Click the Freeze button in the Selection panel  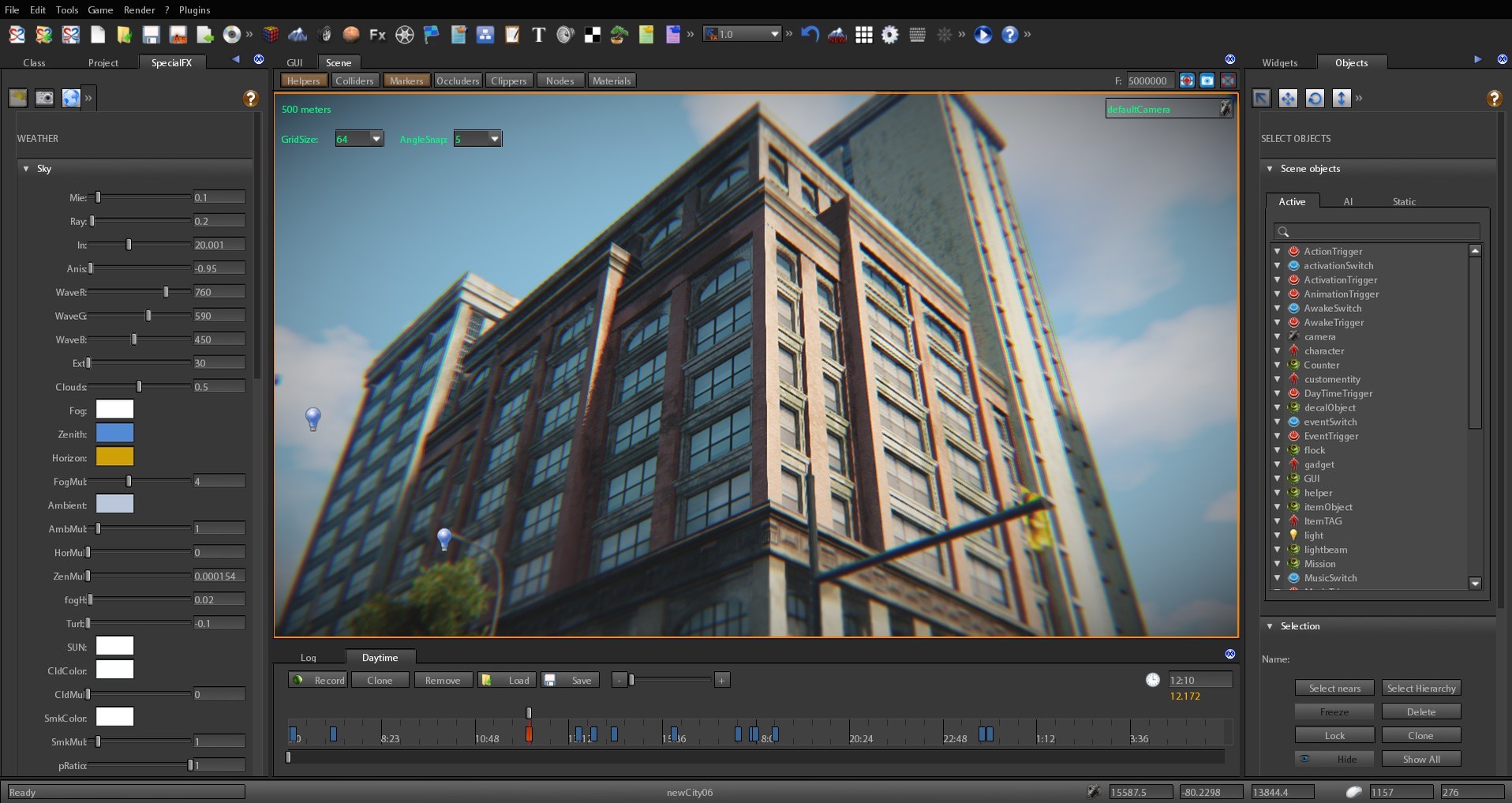tap(1334, 711)
